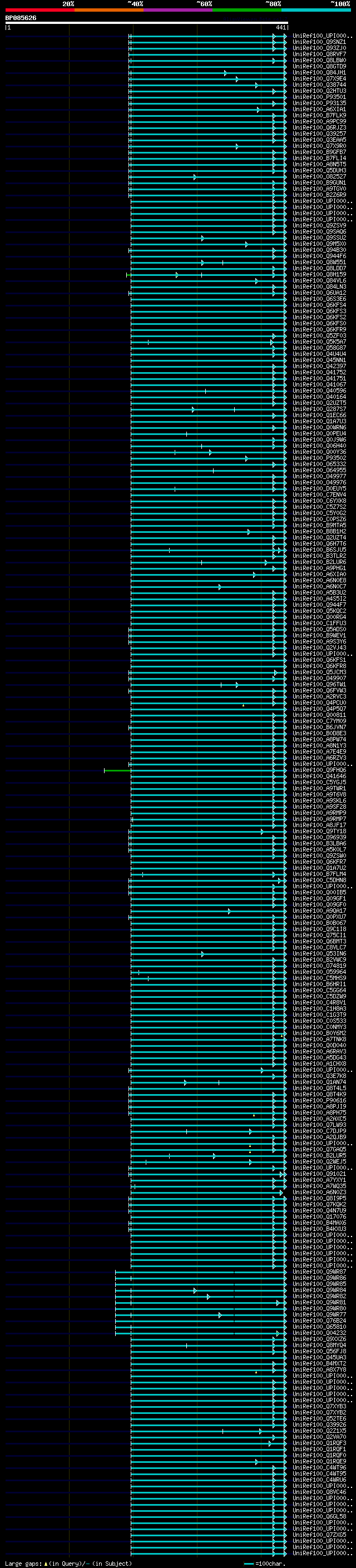Select label UniRef100_B7FLI4
Viewport: 356px width, 1568px height.
(319, 157)
